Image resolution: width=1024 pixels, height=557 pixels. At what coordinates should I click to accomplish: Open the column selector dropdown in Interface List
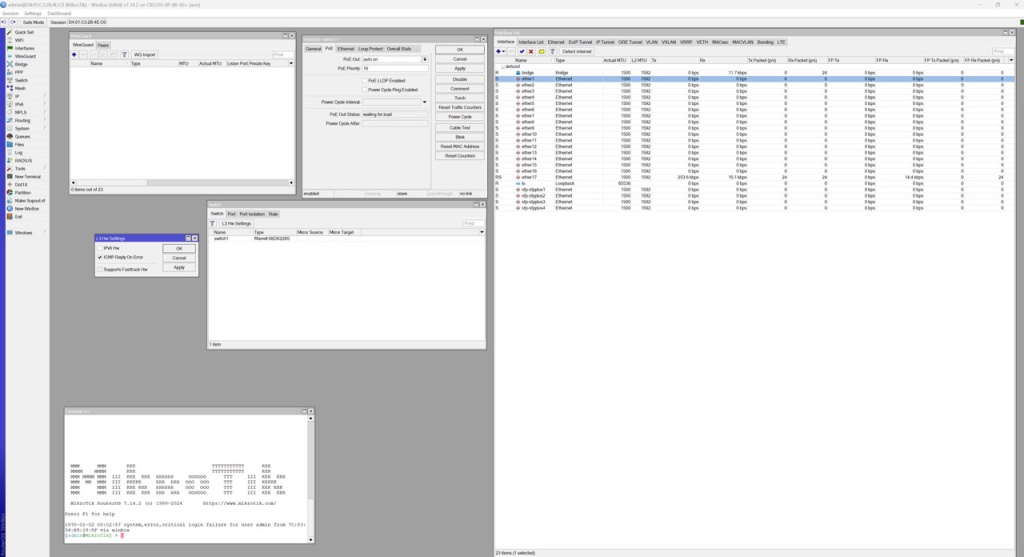(x=1011, y=61)
